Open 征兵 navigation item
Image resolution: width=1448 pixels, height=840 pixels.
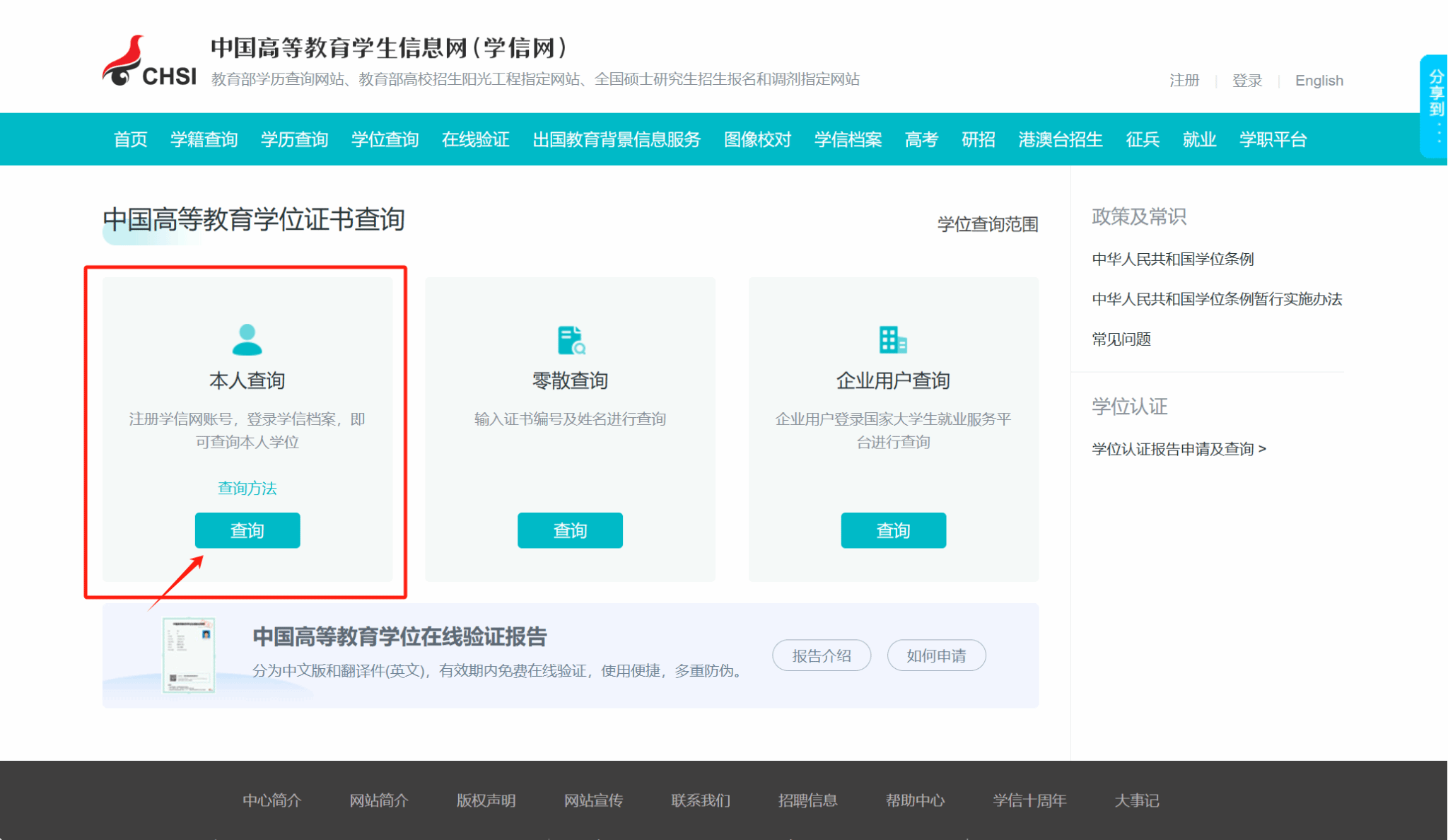1143,139
